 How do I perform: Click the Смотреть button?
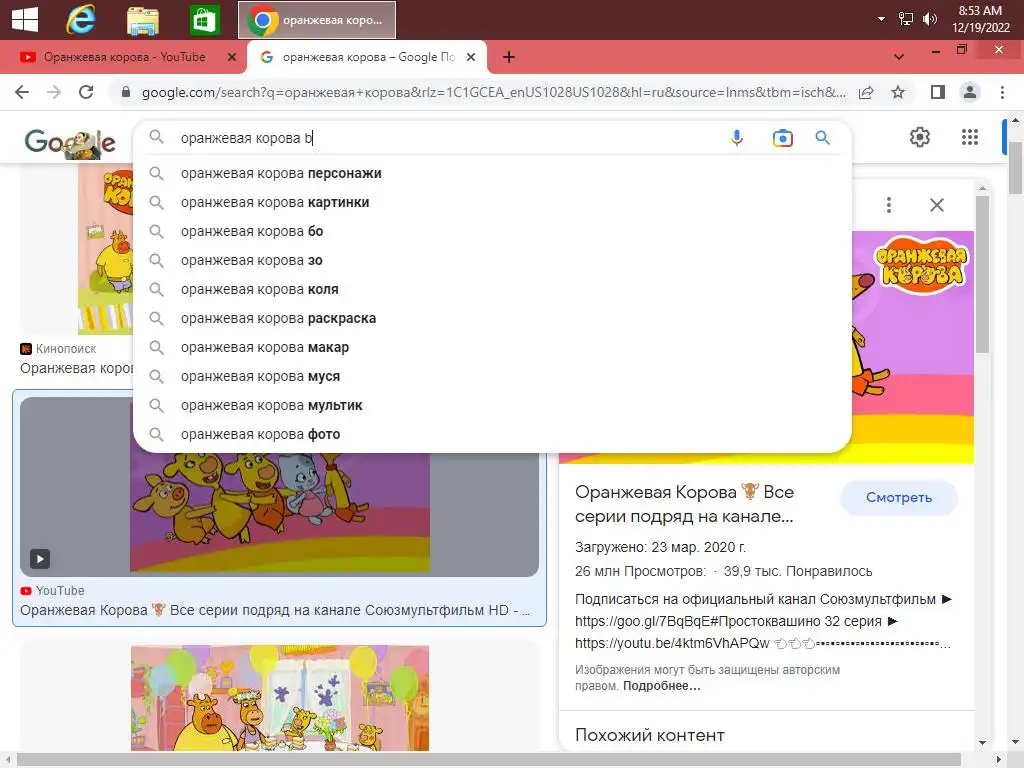pyautogui.click(x=899, y=498)
